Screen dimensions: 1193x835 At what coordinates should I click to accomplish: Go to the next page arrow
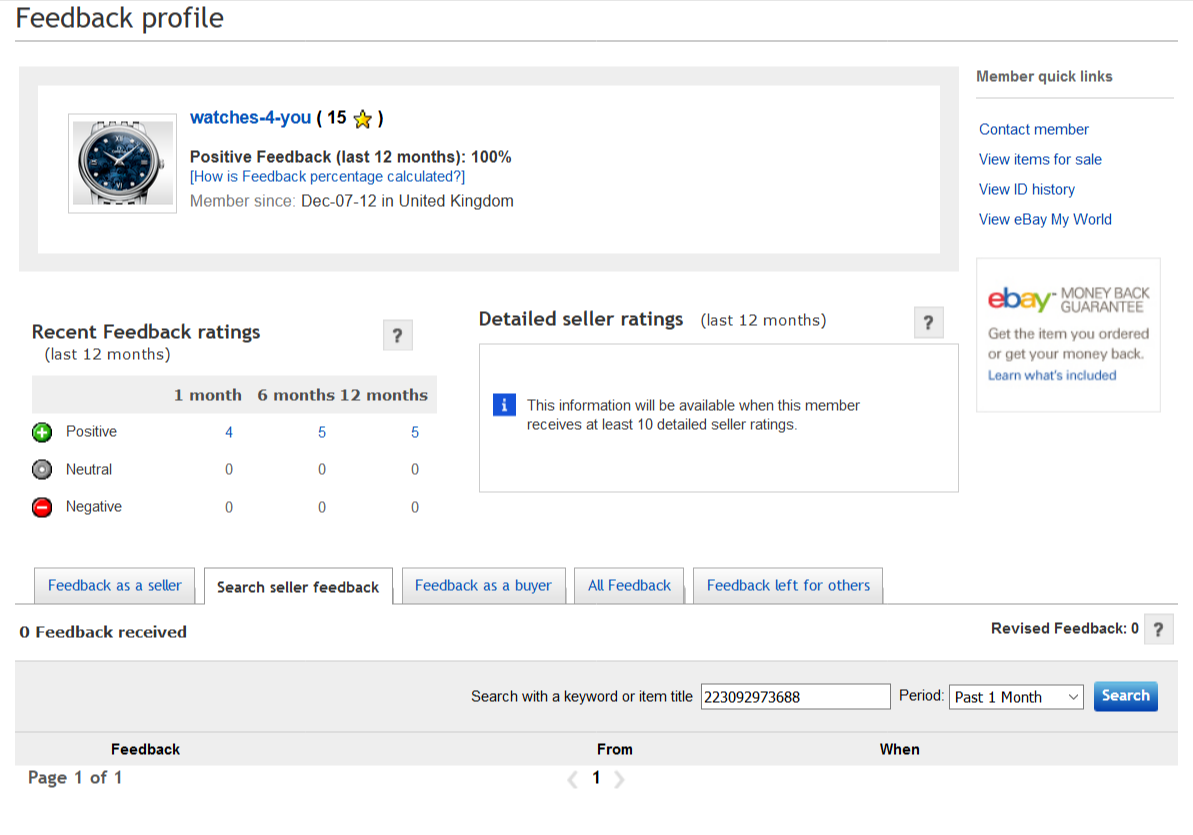click(619, 779)
